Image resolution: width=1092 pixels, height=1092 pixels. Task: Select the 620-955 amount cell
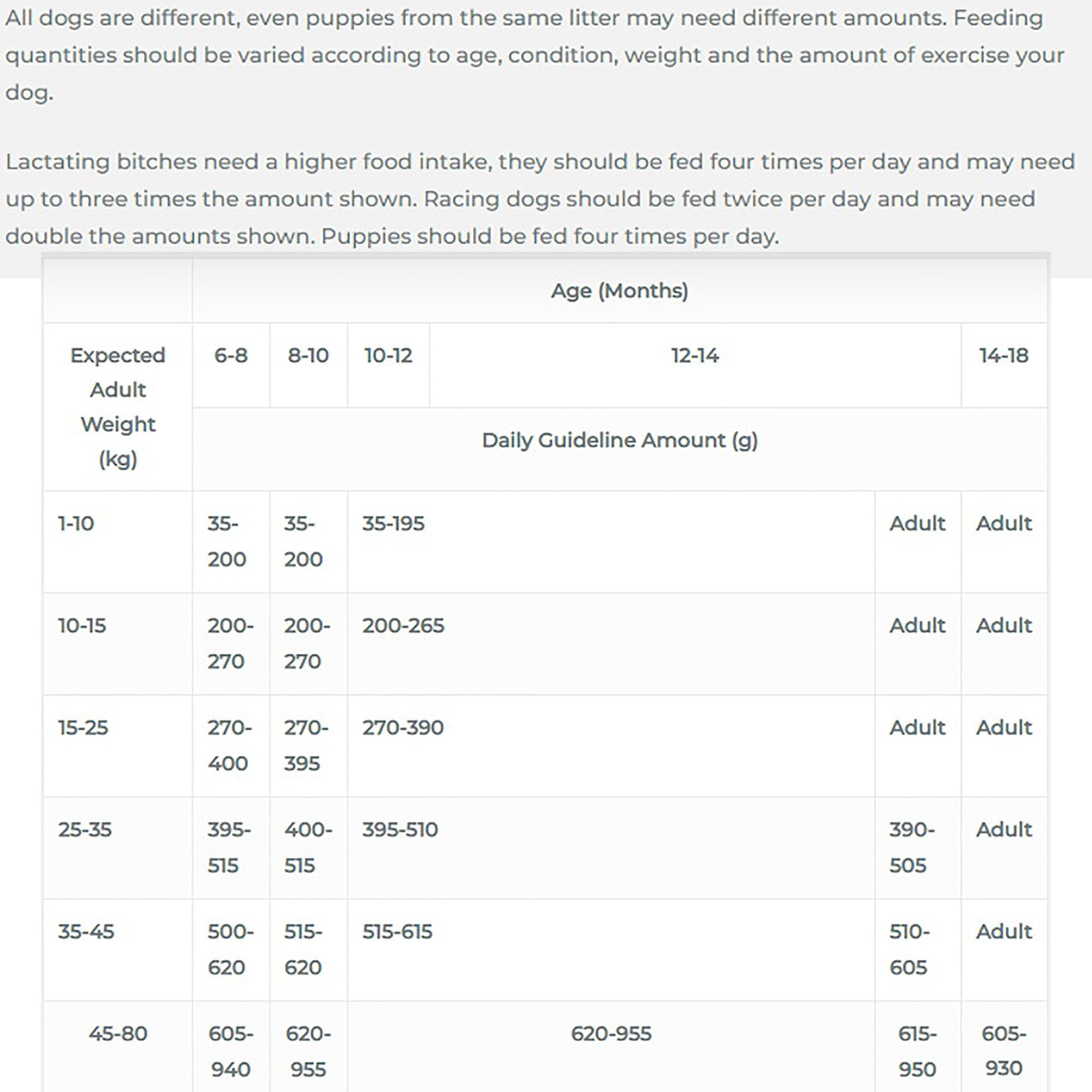point(611,1034)
